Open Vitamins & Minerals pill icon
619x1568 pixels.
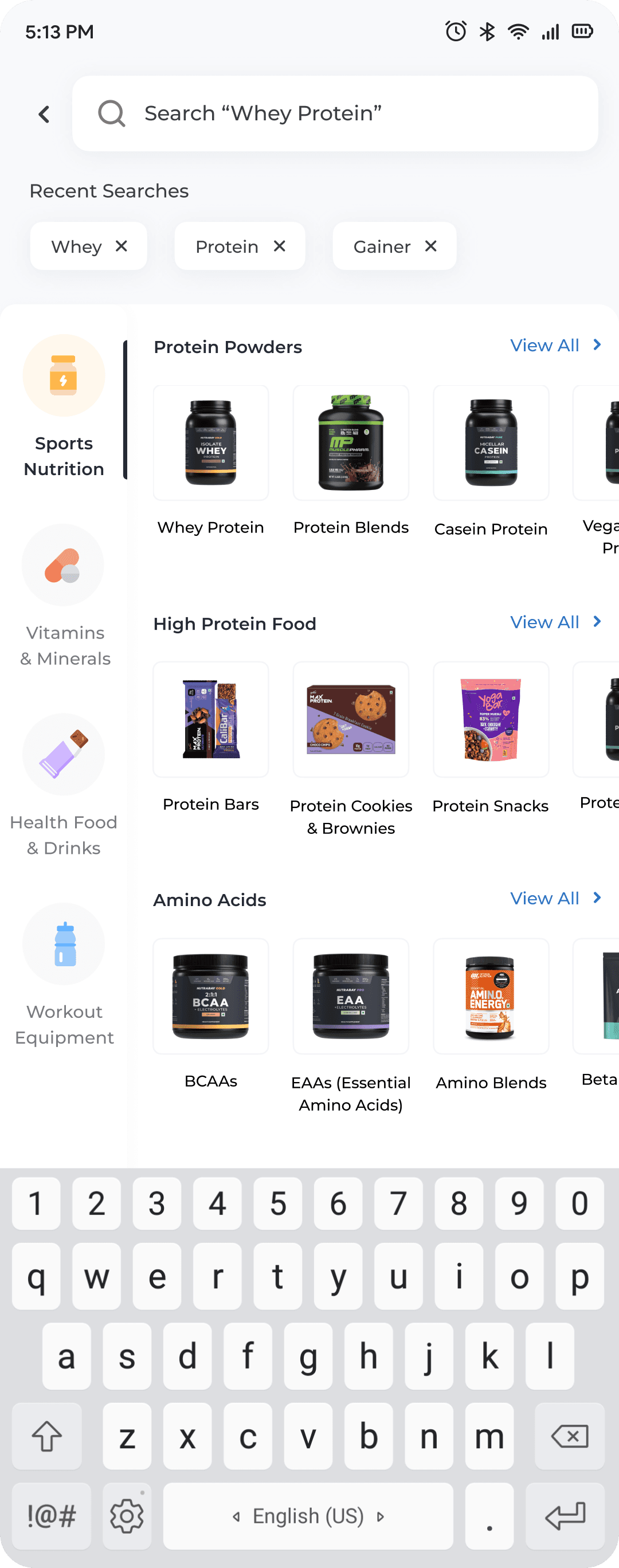(x=62, y=565)
